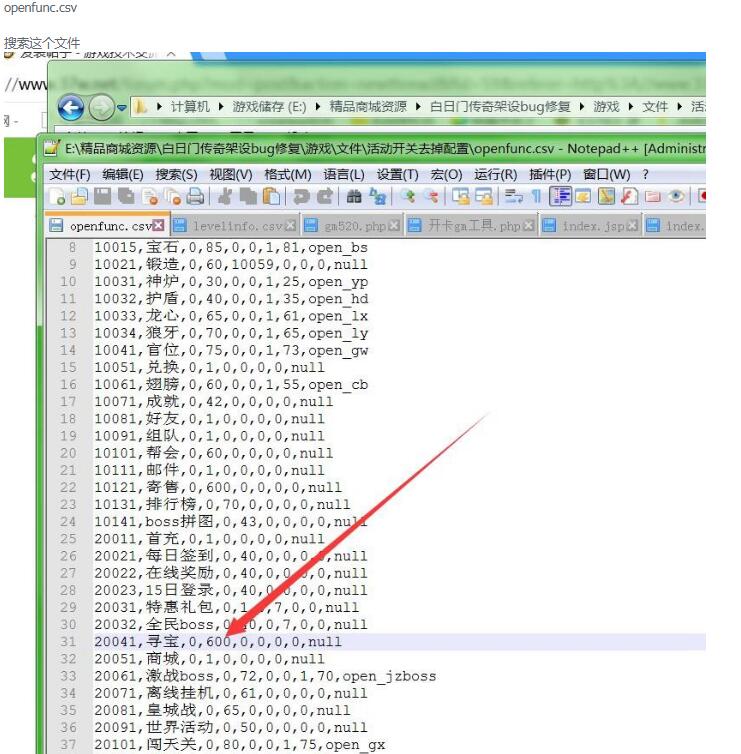Click the Save file toolbar icon
This screenshot has height=754, width=741.
tap(101, 197)
